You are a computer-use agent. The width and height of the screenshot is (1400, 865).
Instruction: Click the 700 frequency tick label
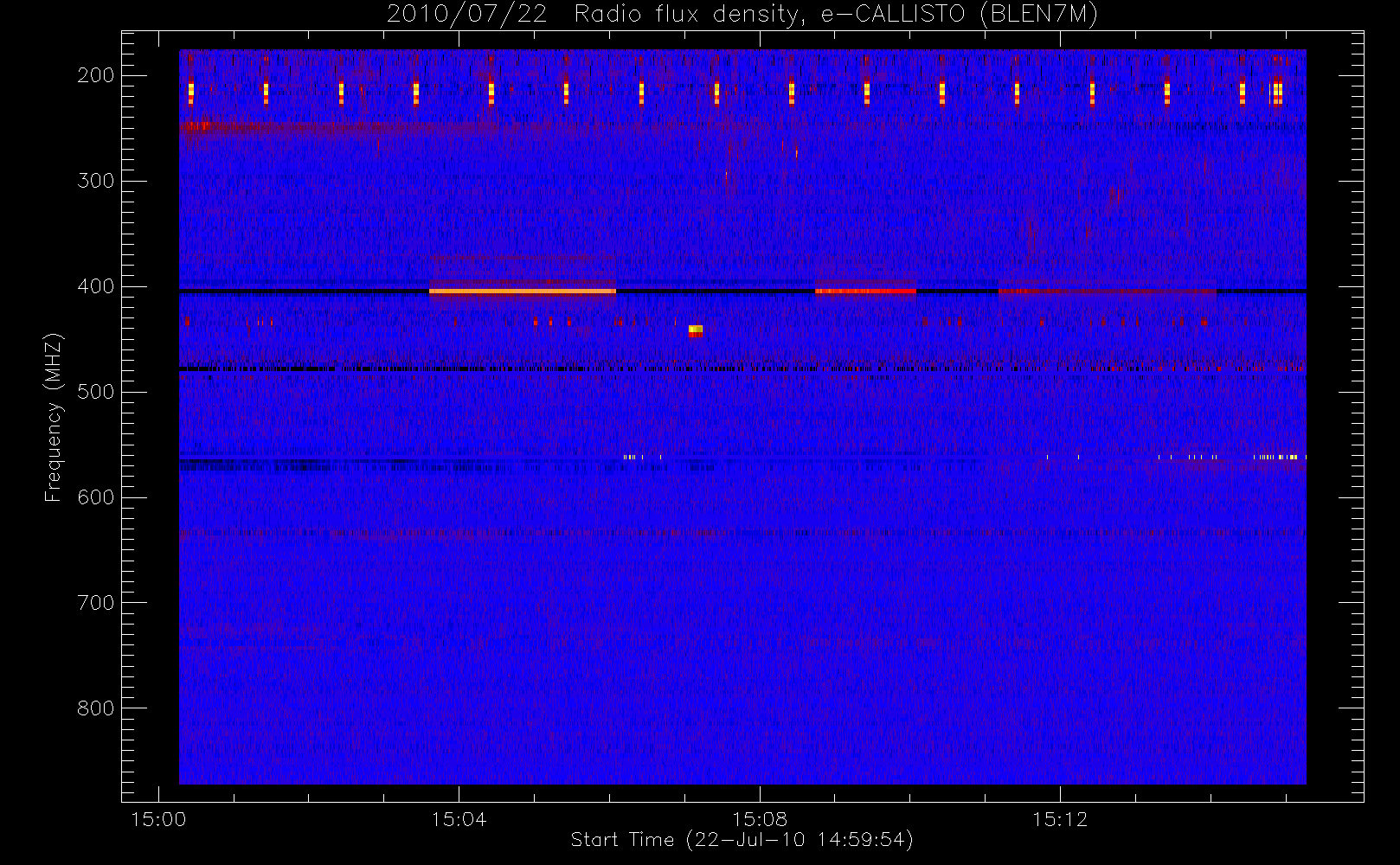click(x=96, y=603)
